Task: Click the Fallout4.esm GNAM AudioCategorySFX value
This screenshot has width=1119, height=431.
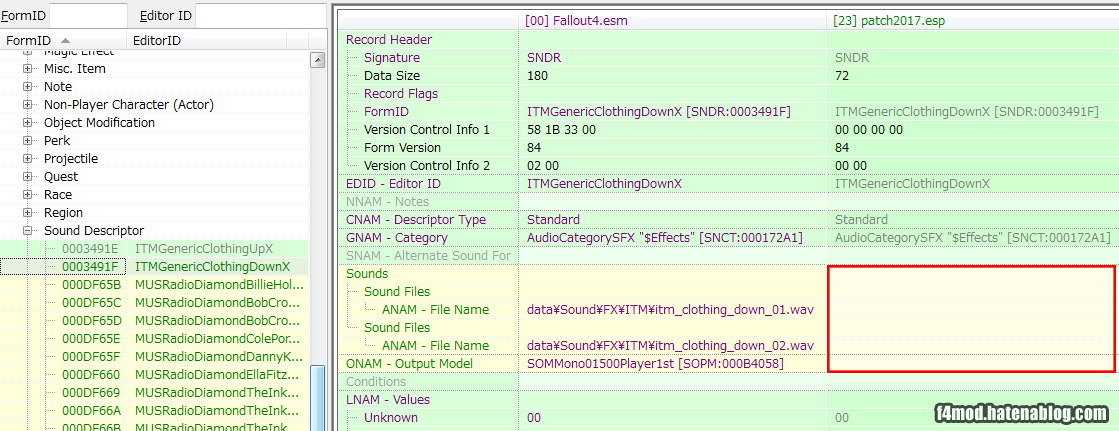Action: (665, 238)
